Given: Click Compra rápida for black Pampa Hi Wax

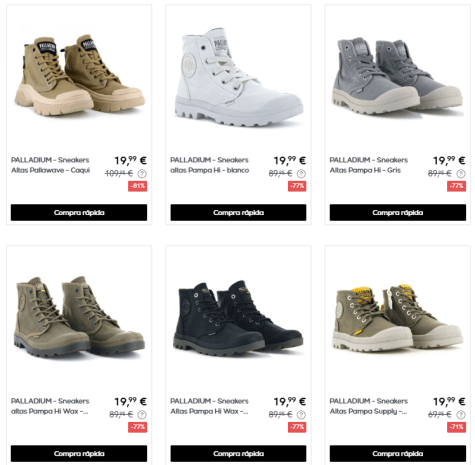Looking at the screenshot, I should pyautogui.click(x=238, y=454).
